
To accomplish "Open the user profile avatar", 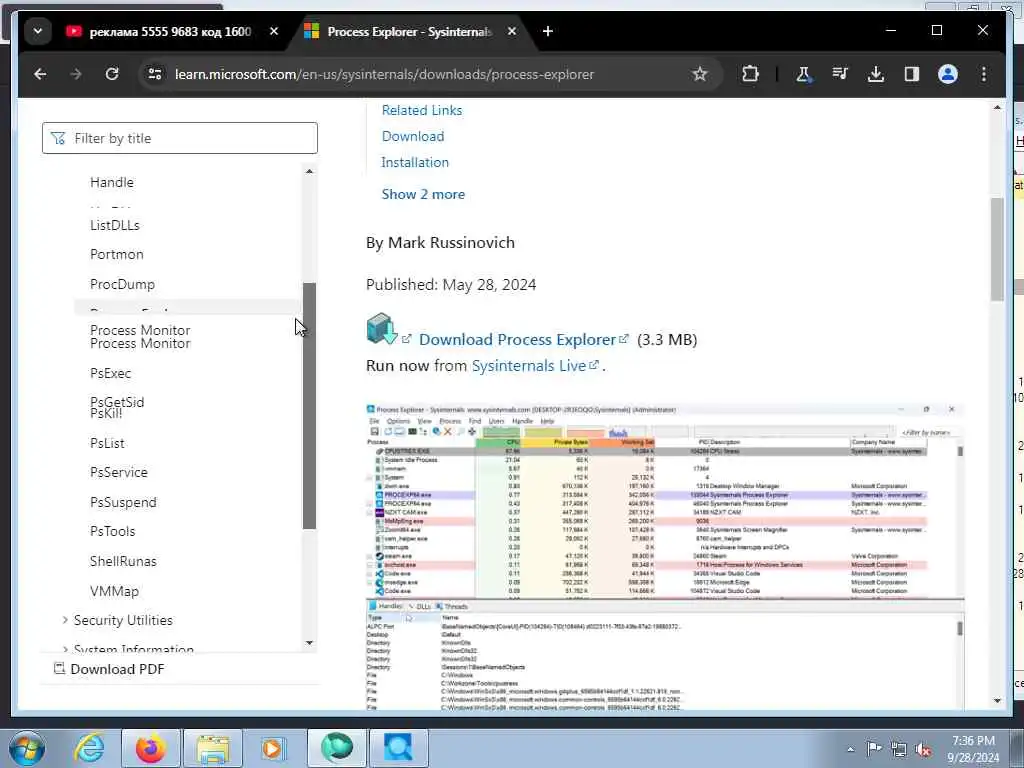I will pos(948,74).
